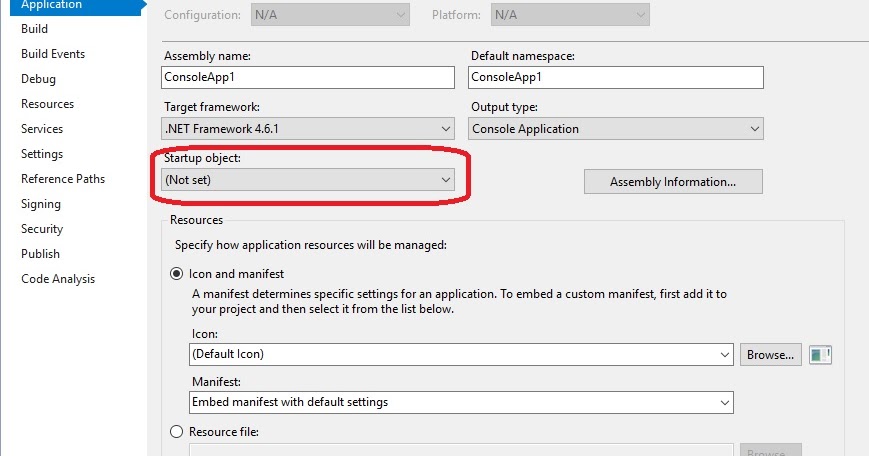The width and height of the screenshot is (869, 456).
Task: Click the Assembly Information button
Action: 673,182
